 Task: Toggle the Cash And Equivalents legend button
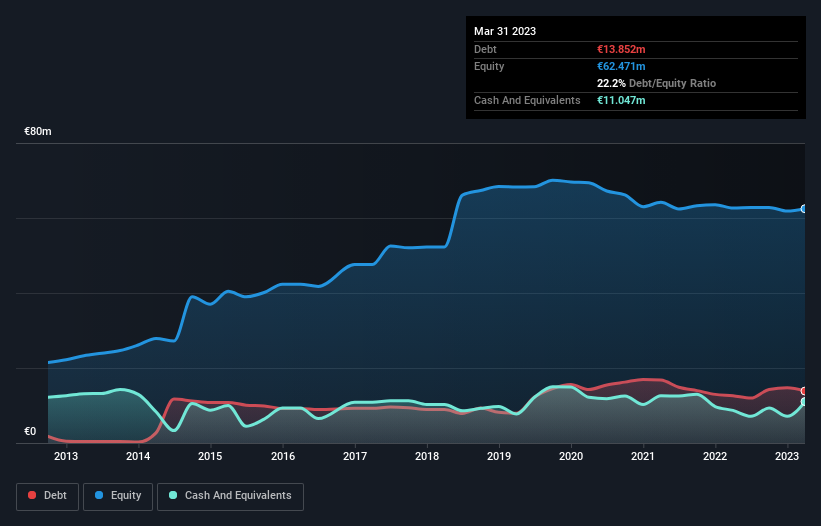point(230,496)
